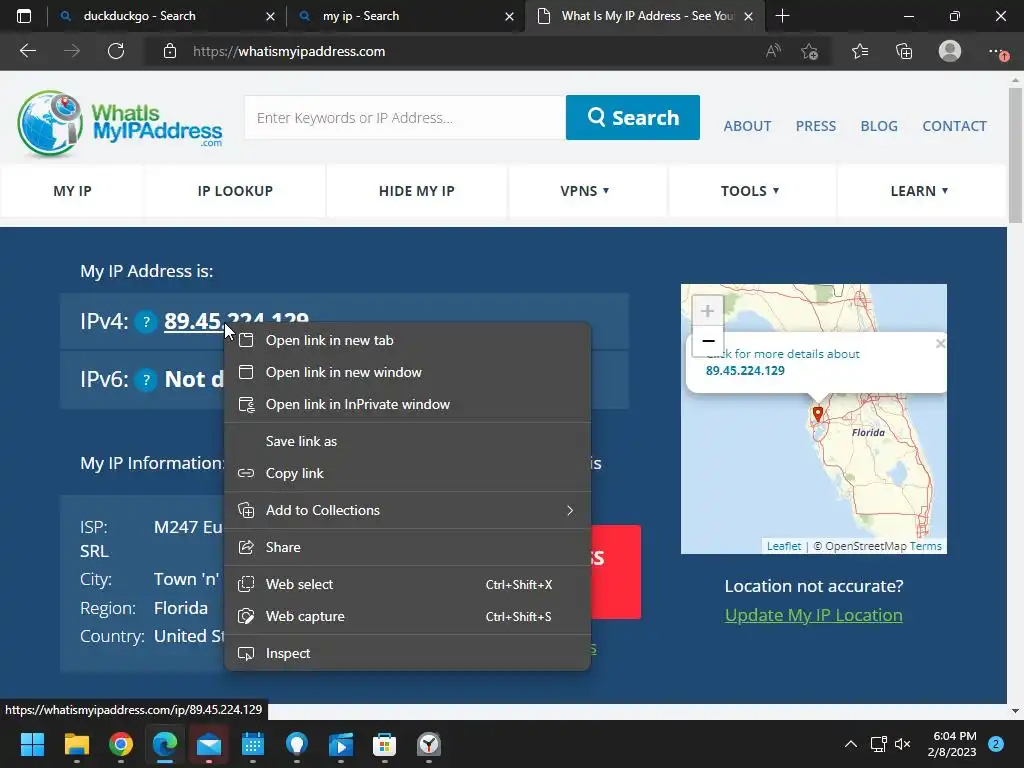Open MY IP navigation item
The height and width of the screenshot is (768, 1024).
pos(72,191)
